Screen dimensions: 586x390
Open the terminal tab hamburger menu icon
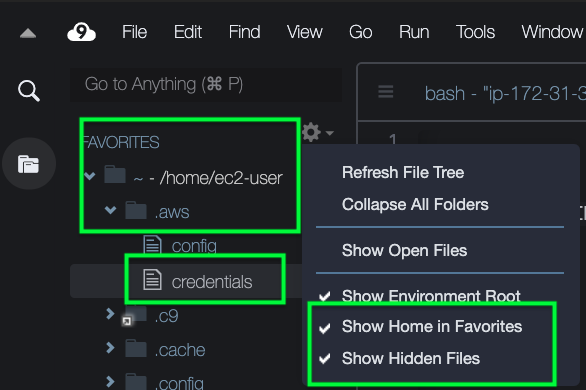click(x=385, y=92)
